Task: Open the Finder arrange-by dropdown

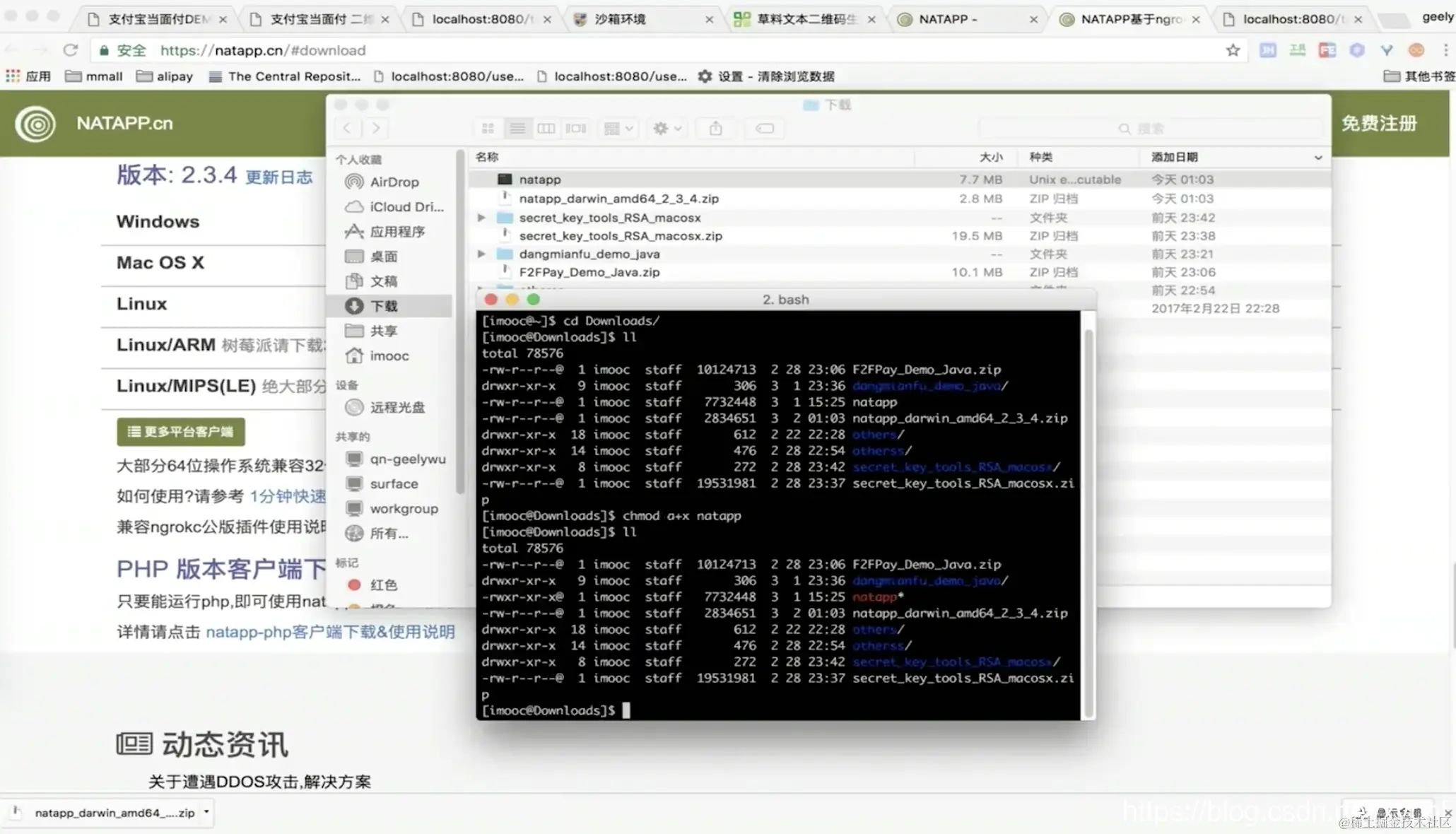Action: (618, 129)
